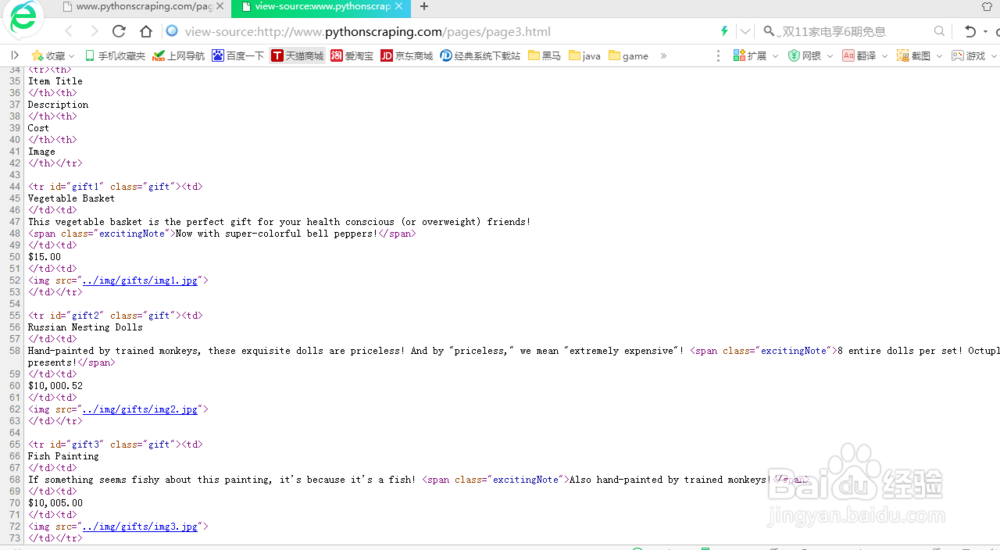Viewport: 1000px width, 550px height.
Task: Click the site info icon before the URL
Action: point(172,31)
